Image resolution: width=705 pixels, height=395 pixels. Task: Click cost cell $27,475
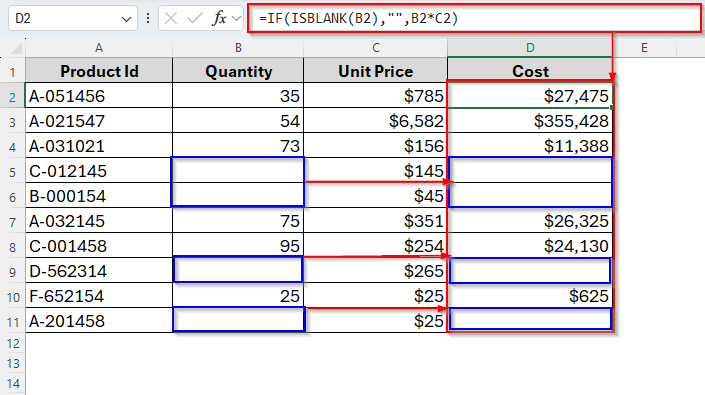coord(530,96)
